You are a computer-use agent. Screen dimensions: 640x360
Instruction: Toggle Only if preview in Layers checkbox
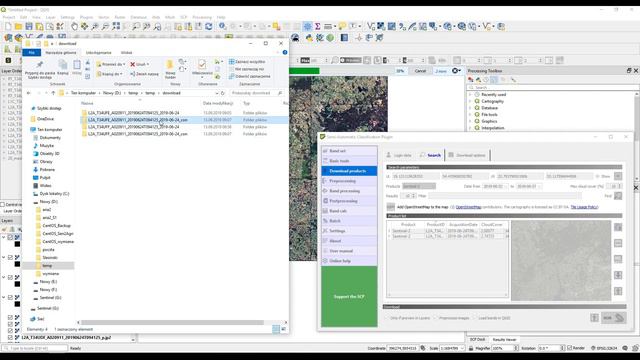[387, 318]
